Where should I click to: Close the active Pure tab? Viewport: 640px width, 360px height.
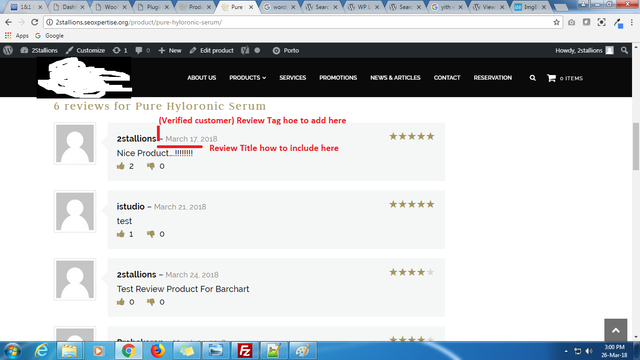(251, 7)
